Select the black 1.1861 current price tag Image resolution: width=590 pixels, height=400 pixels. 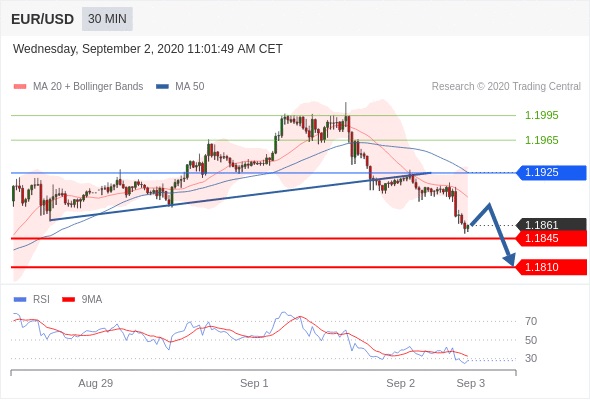click(552, 225)
